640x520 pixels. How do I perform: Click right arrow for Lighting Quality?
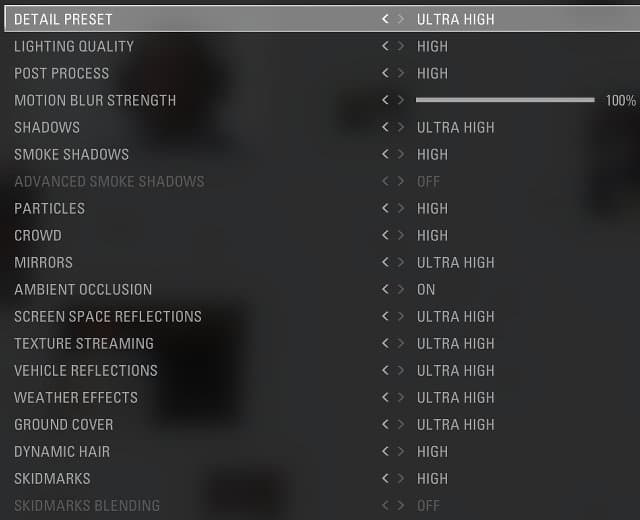click(x=401, y=46)
